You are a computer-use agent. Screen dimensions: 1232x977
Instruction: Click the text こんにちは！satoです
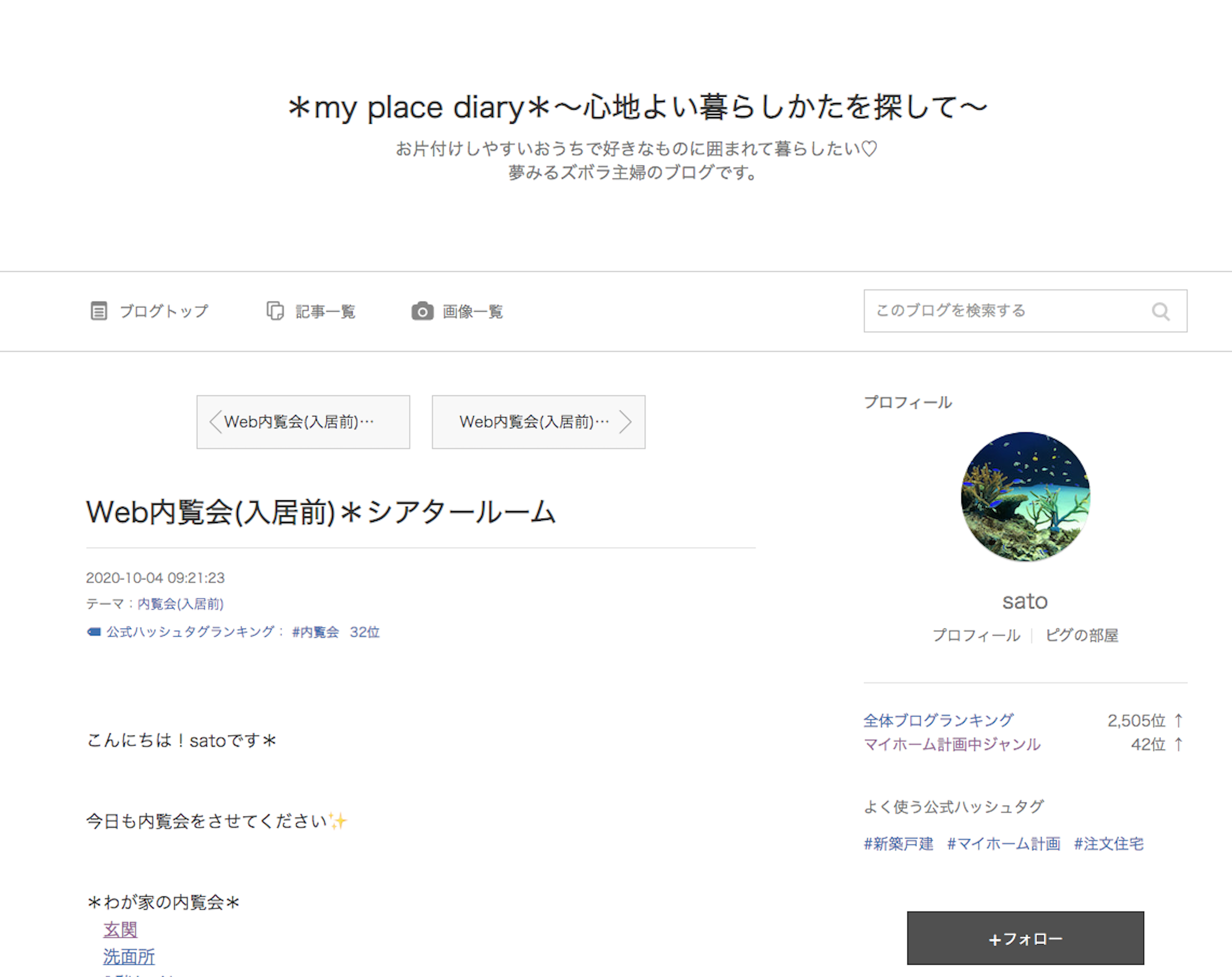click(x=182, y=741)
